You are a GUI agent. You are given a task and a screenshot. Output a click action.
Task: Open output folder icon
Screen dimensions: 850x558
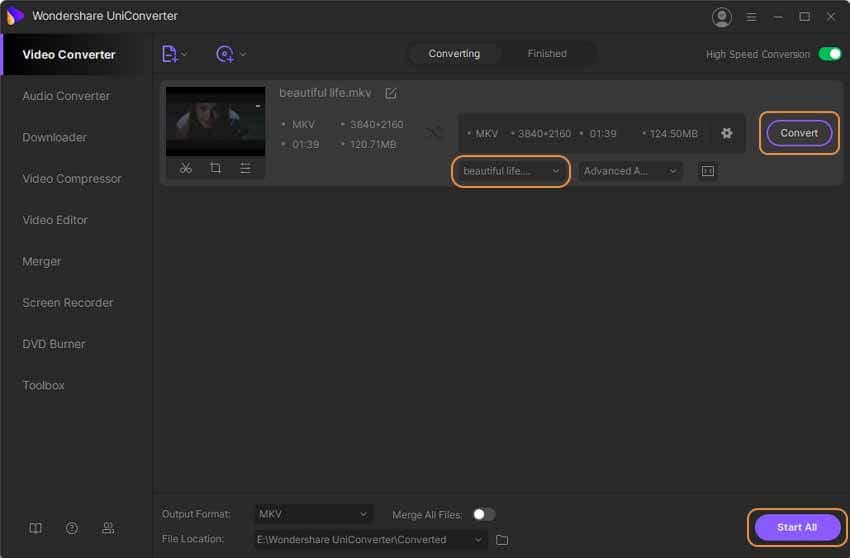(502, 540)
